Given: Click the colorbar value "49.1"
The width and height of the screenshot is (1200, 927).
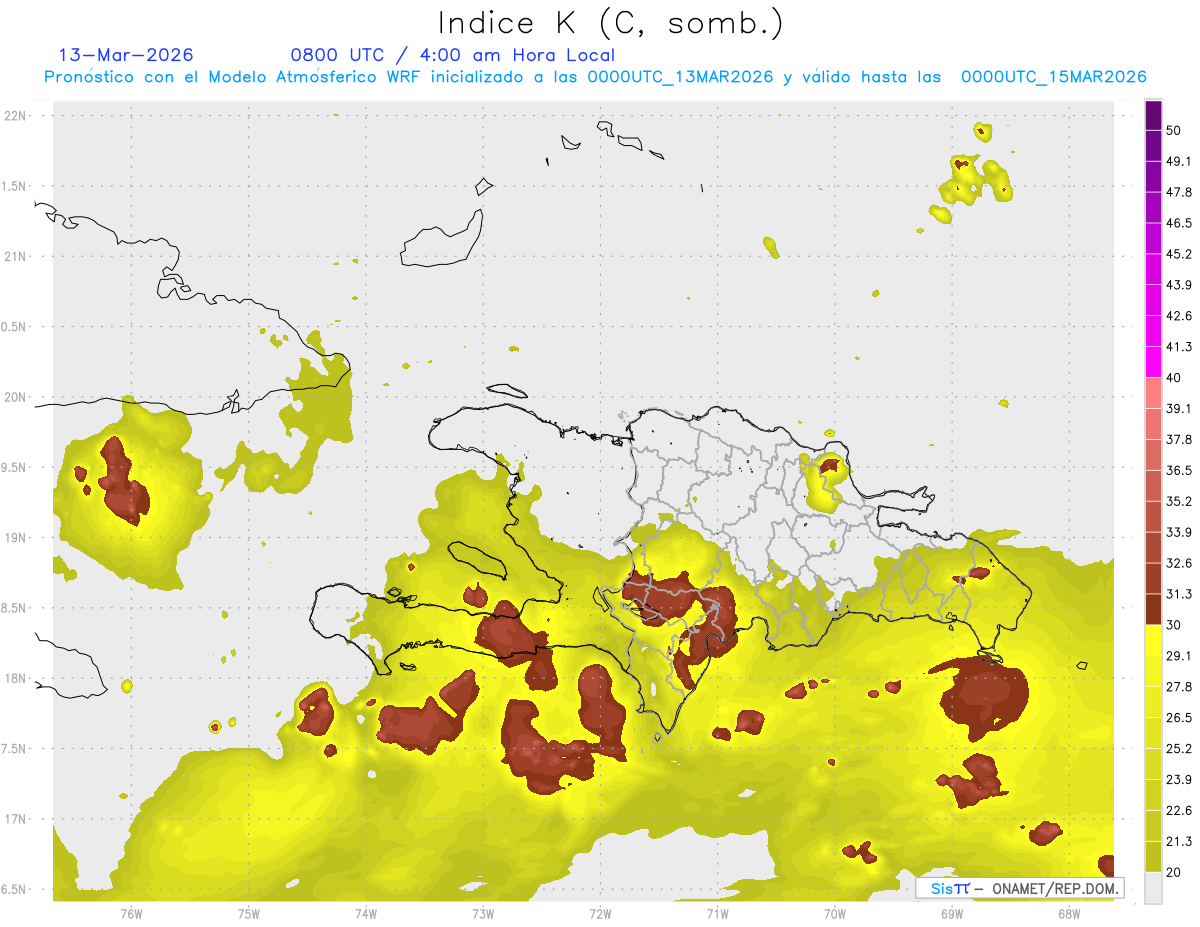Looking at the screenshot, I should coord(1178,162).
